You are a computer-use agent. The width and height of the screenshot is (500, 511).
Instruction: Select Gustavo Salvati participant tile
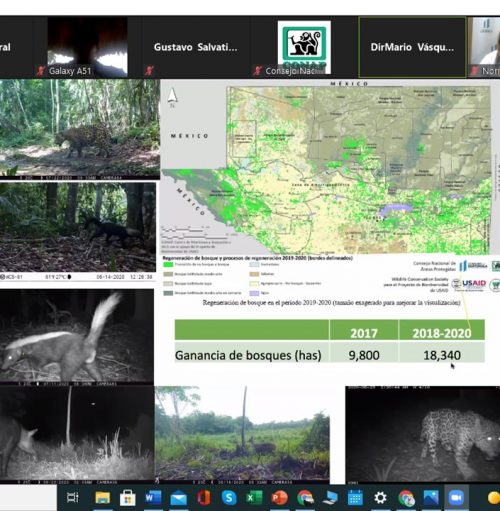pyautogui.click(x=196, y=47)
